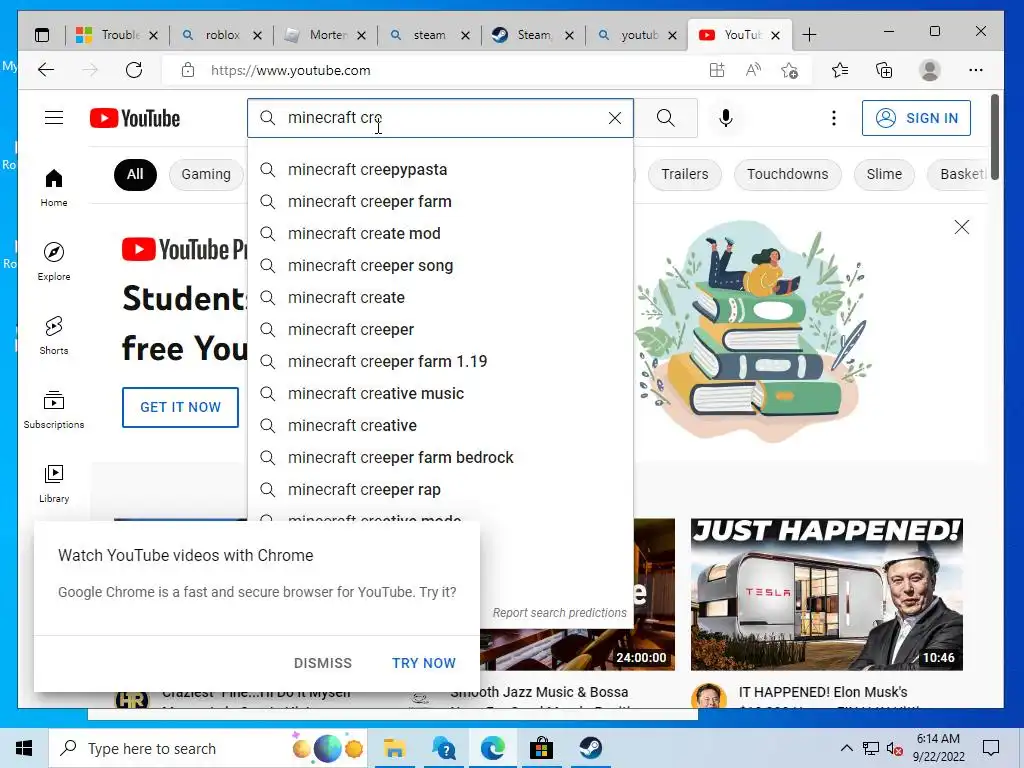Open Windows Start menu
This screenshot has height=768, width=1024.
coord(24,748)
